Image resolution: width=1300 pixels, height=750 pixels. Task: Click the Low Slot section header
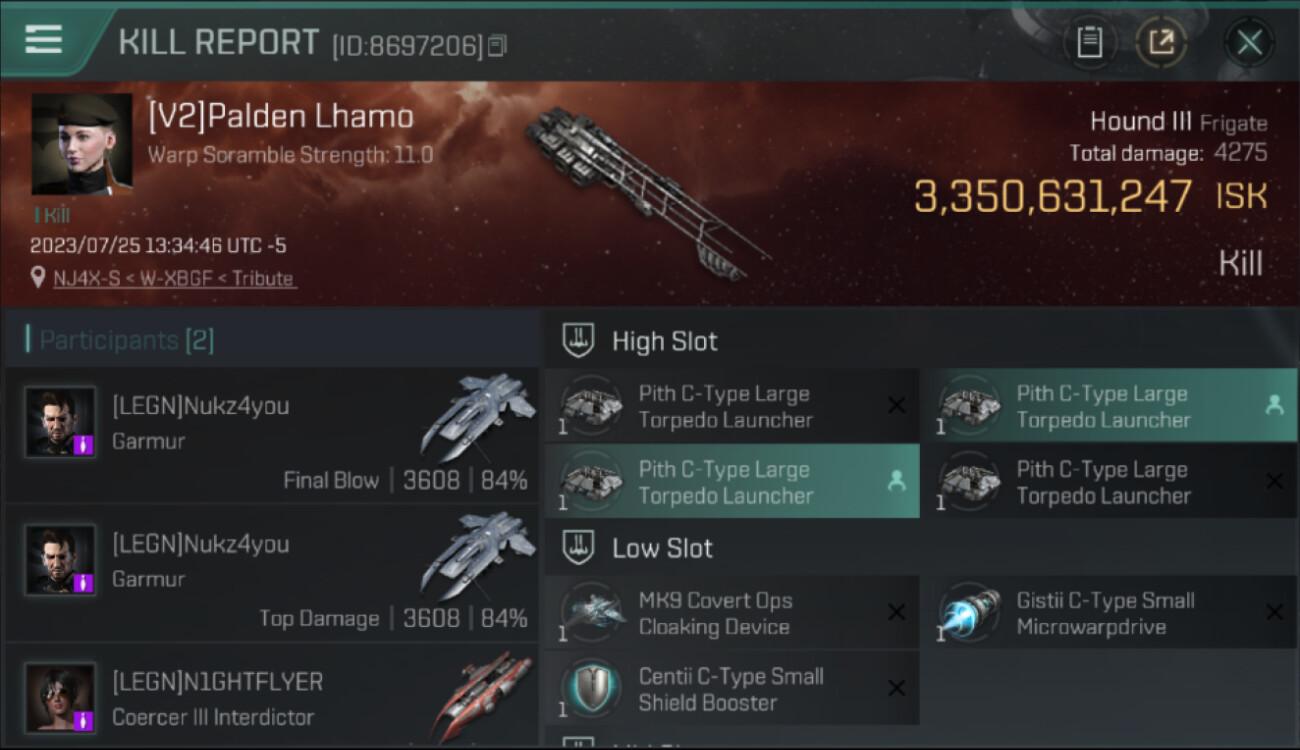pos(640,548)
